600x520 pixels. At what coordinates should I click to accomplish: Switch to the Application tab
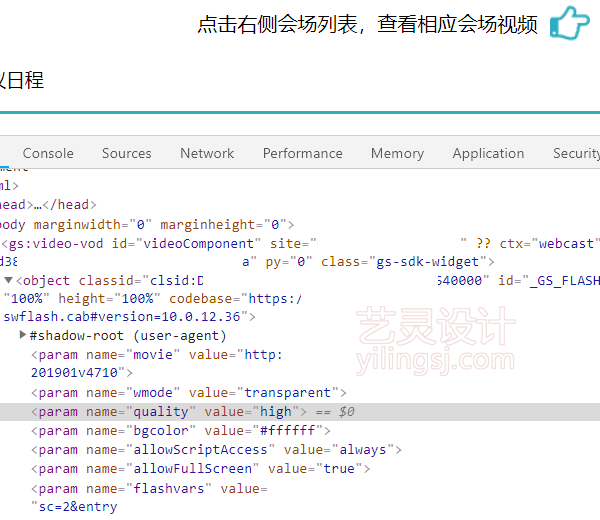488,153
